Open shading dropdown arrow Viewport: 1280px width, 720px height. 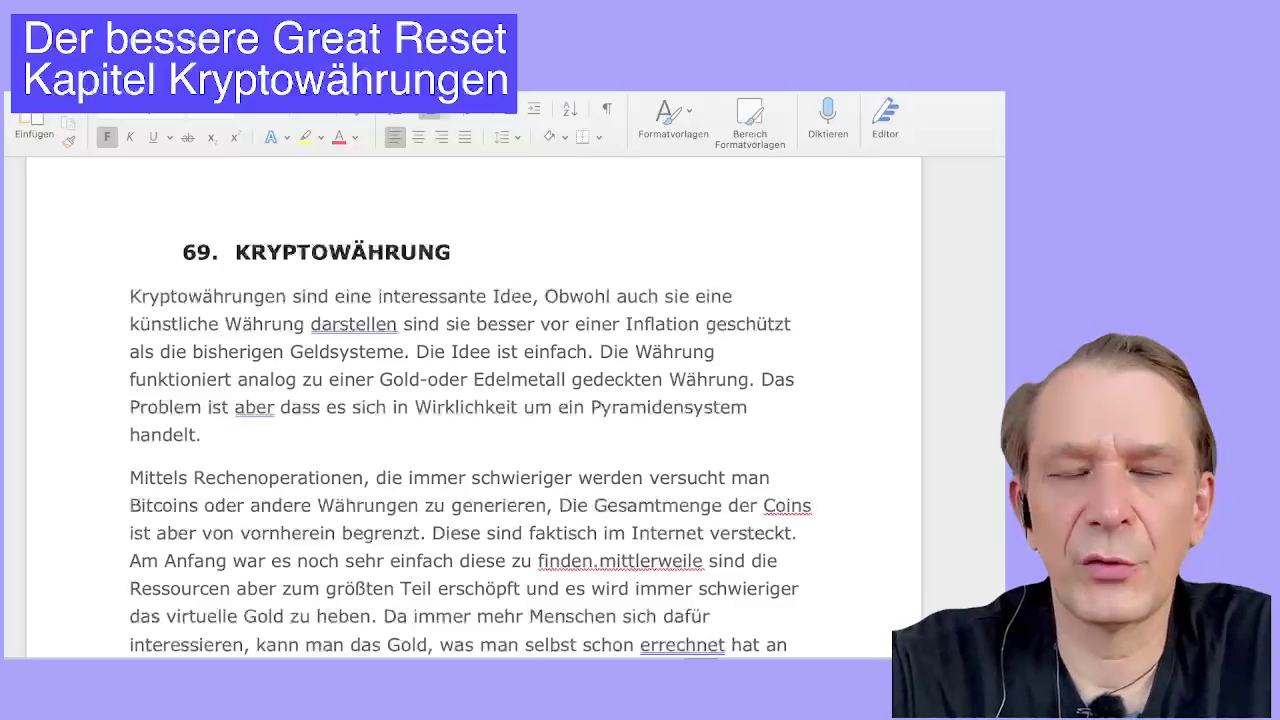(x=565, y=138)
